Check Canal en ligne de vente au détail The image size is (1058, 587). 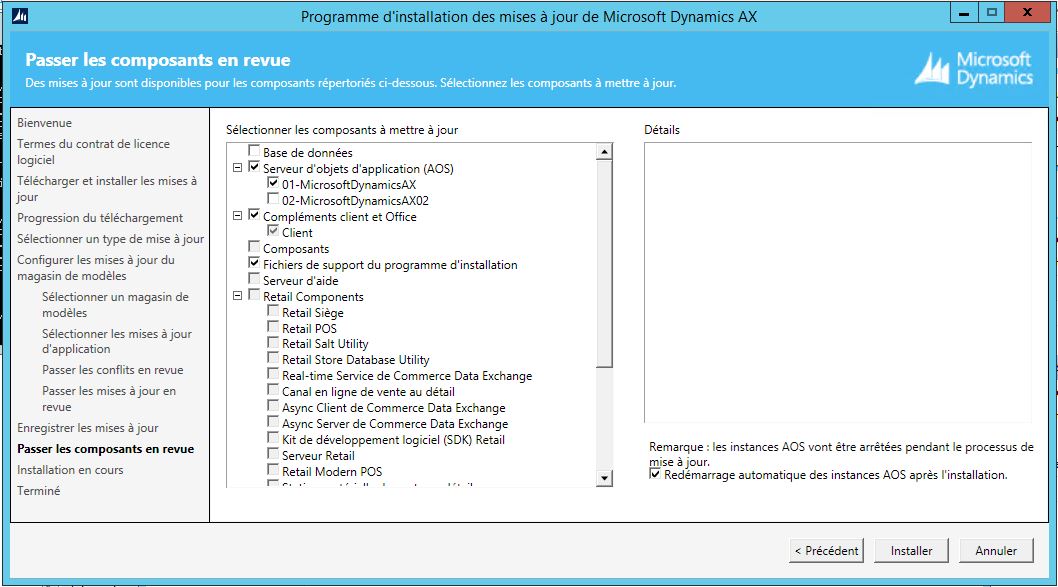pos(273,390)
